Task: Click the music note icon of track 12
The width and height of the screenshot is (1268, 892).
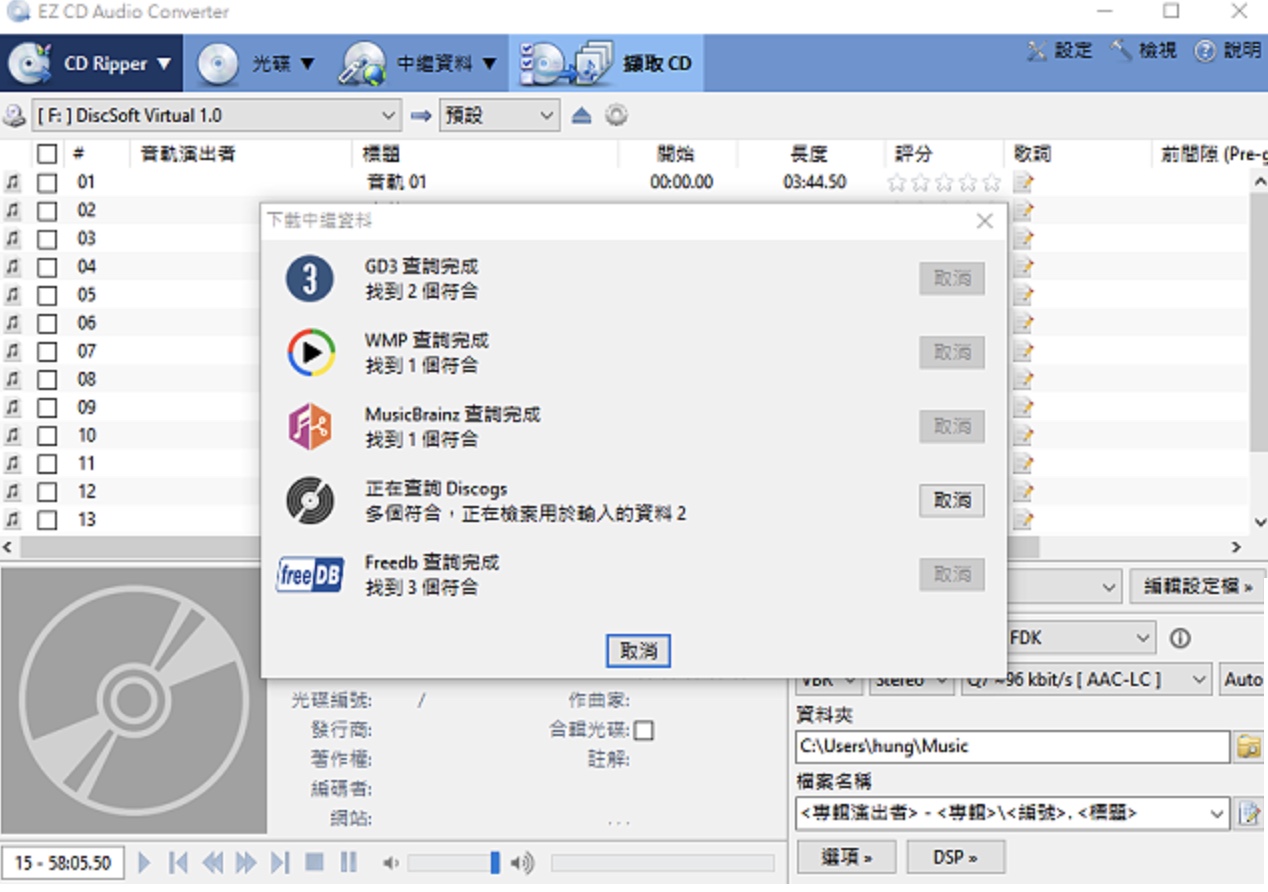Action: (13, 492)
